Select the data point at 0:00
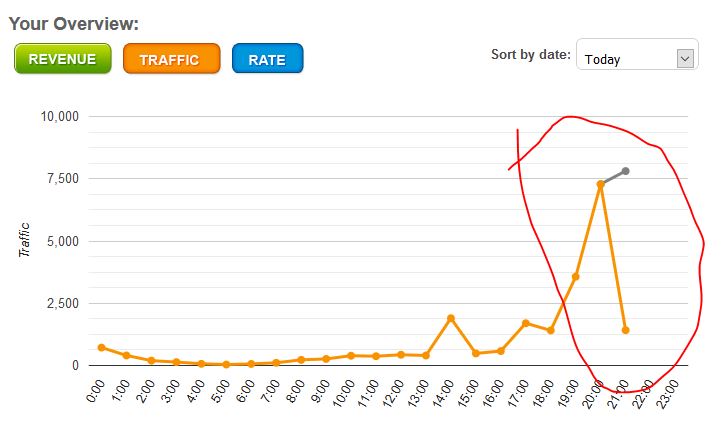This screenshot has width=727, height=431. pos(101,347)
